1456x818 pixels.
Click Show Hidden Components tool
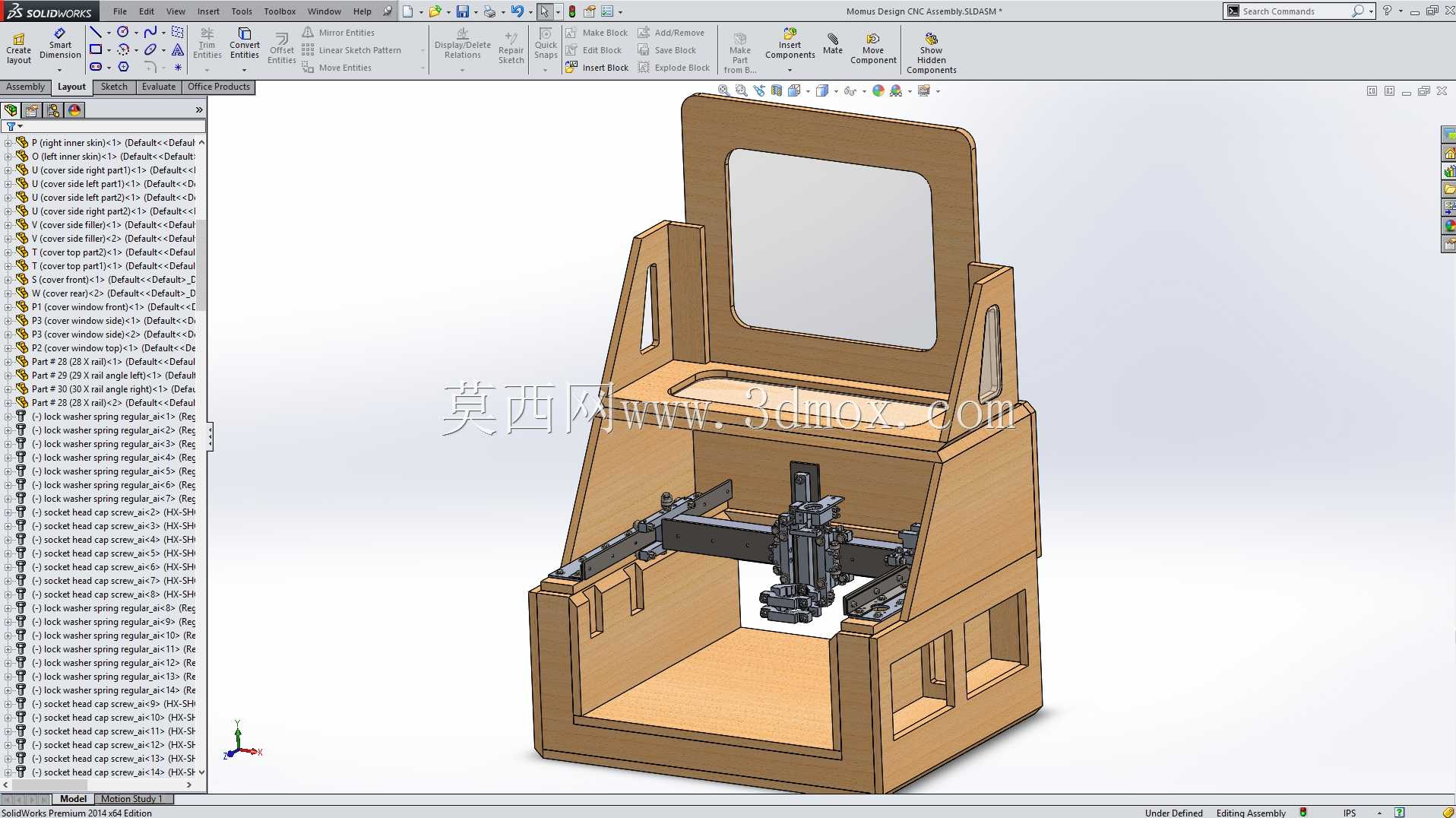(932, 52)
